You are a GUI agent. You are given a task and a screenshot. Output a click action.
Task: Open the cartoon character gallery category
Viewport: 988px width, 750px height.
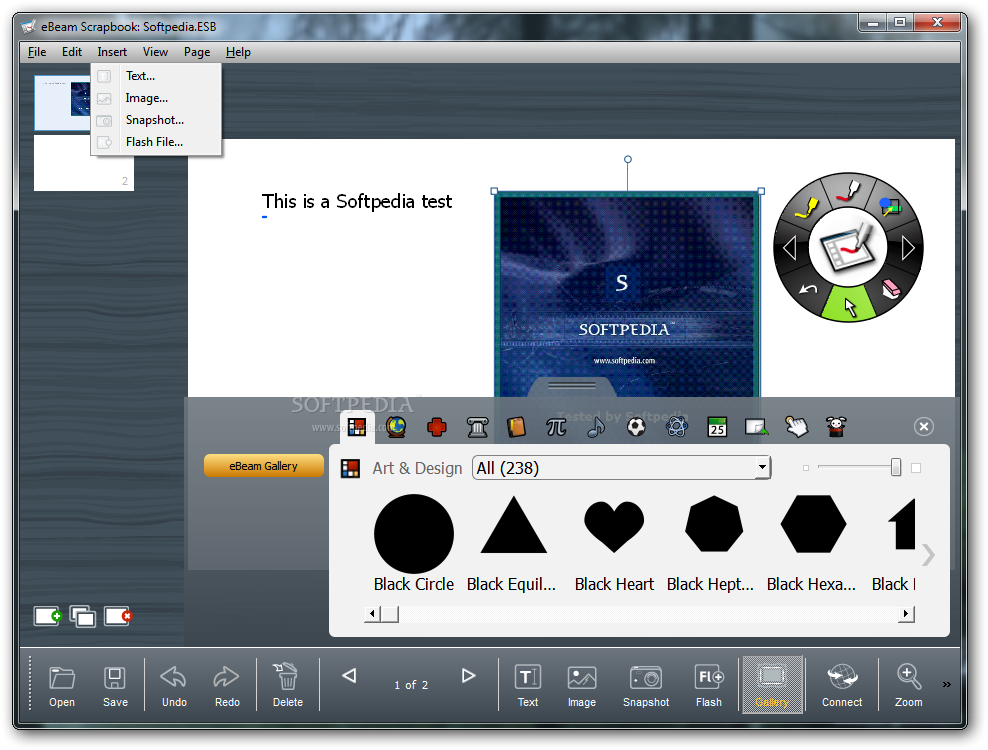[x=836, y=427]
